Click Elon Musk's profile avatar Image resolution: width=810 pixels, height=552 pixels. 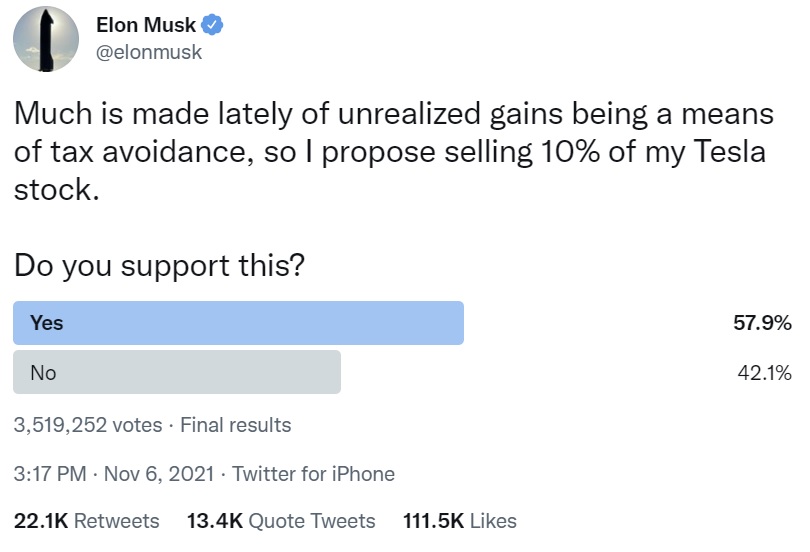(46, 39)
